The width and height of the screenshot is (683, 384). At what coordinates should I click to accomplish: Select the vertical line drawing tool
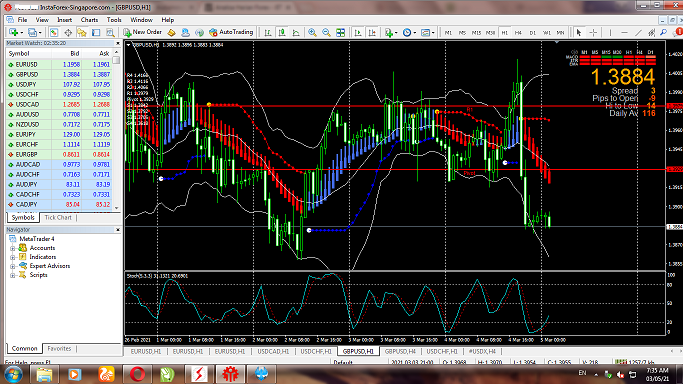(610, 33)
